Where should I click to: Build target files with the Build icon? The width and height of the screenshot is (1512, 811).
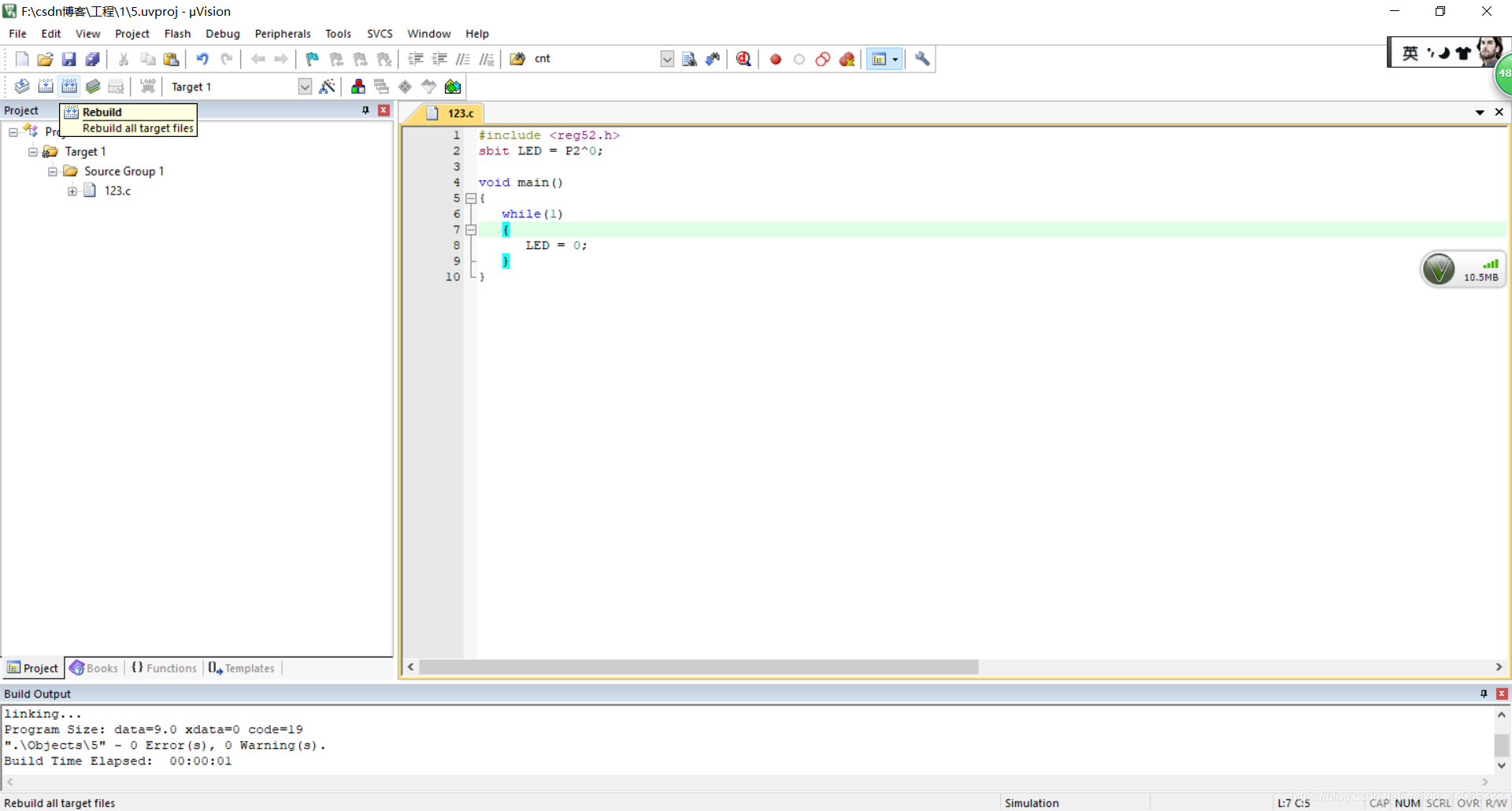[x=46, y=87]
